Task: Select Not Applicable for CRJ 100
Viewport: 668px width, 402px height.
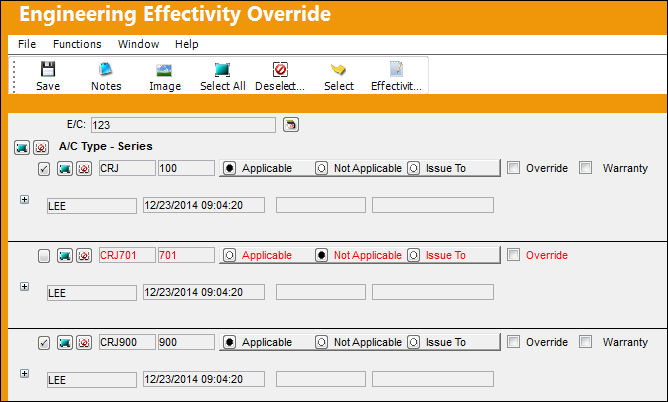Action: [x=321, y=168]
